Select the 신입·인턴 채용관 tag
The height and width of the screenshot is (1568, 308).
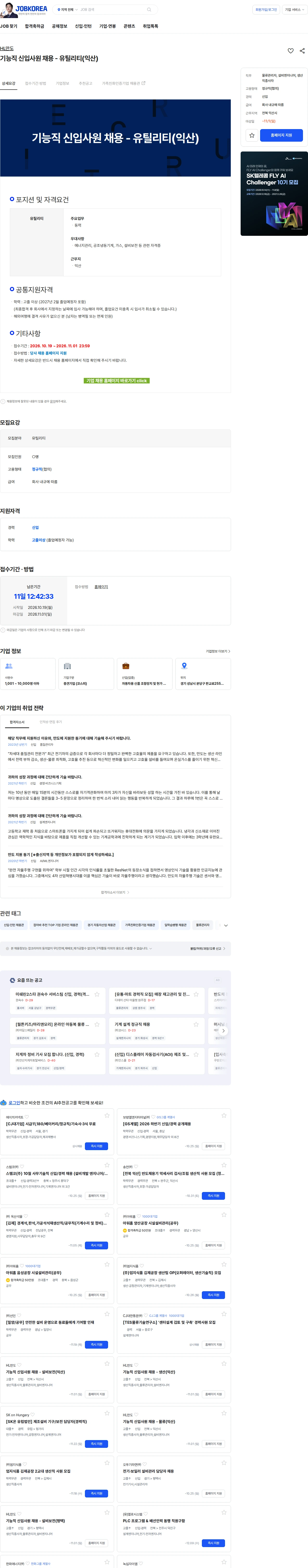14,925
